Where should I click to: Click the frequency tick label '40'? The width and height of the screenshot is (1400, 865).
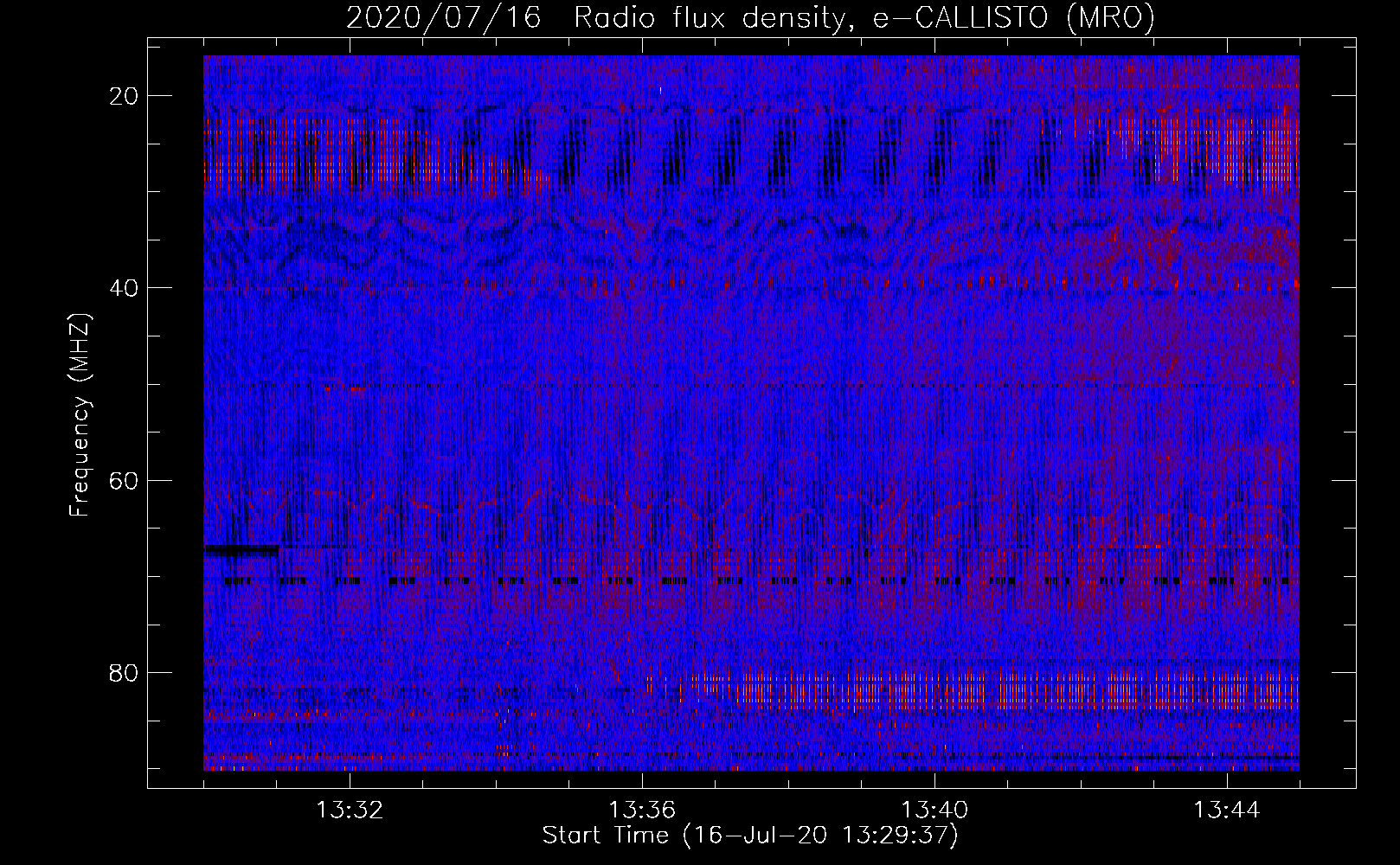pyautogui.click(x=125, y=288)
